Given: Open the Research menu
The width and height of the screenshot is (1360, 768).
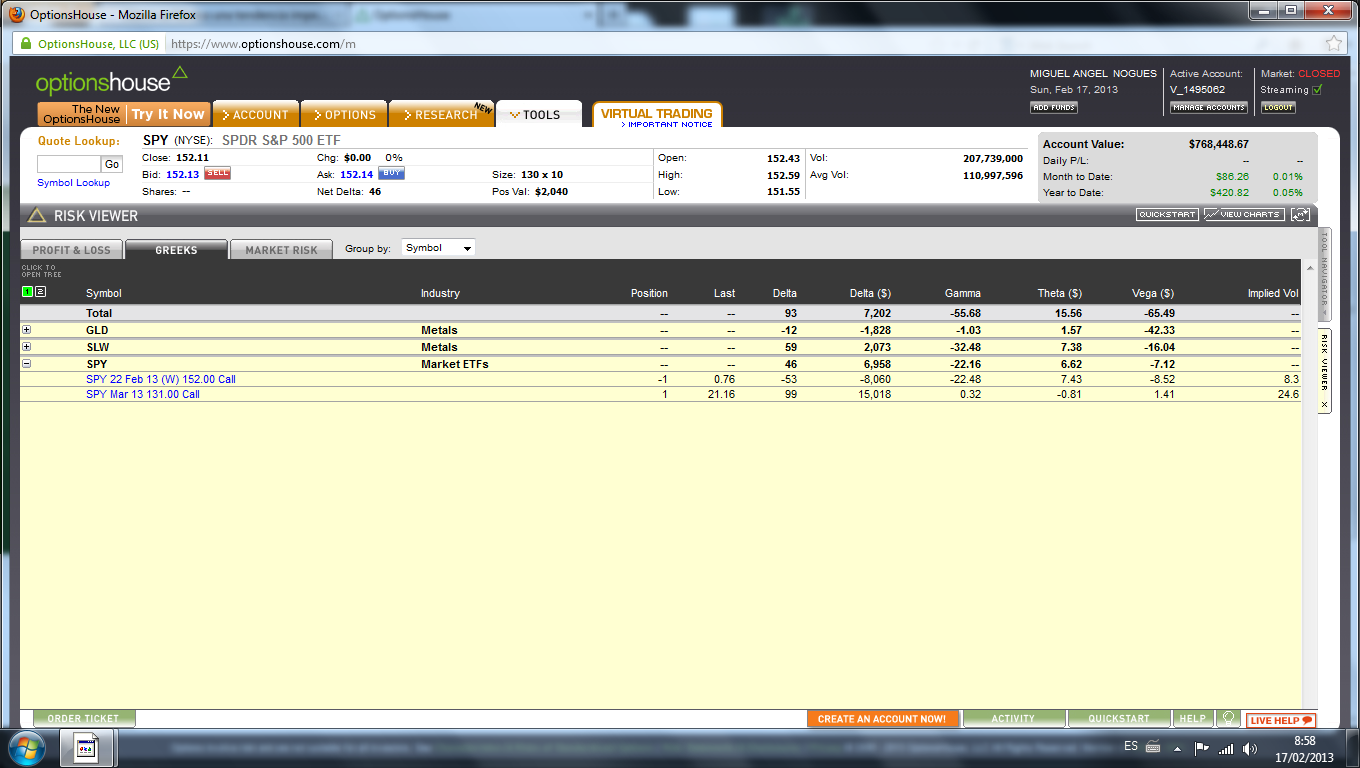Looking at the screenshot, I should [x=441, y=114].
